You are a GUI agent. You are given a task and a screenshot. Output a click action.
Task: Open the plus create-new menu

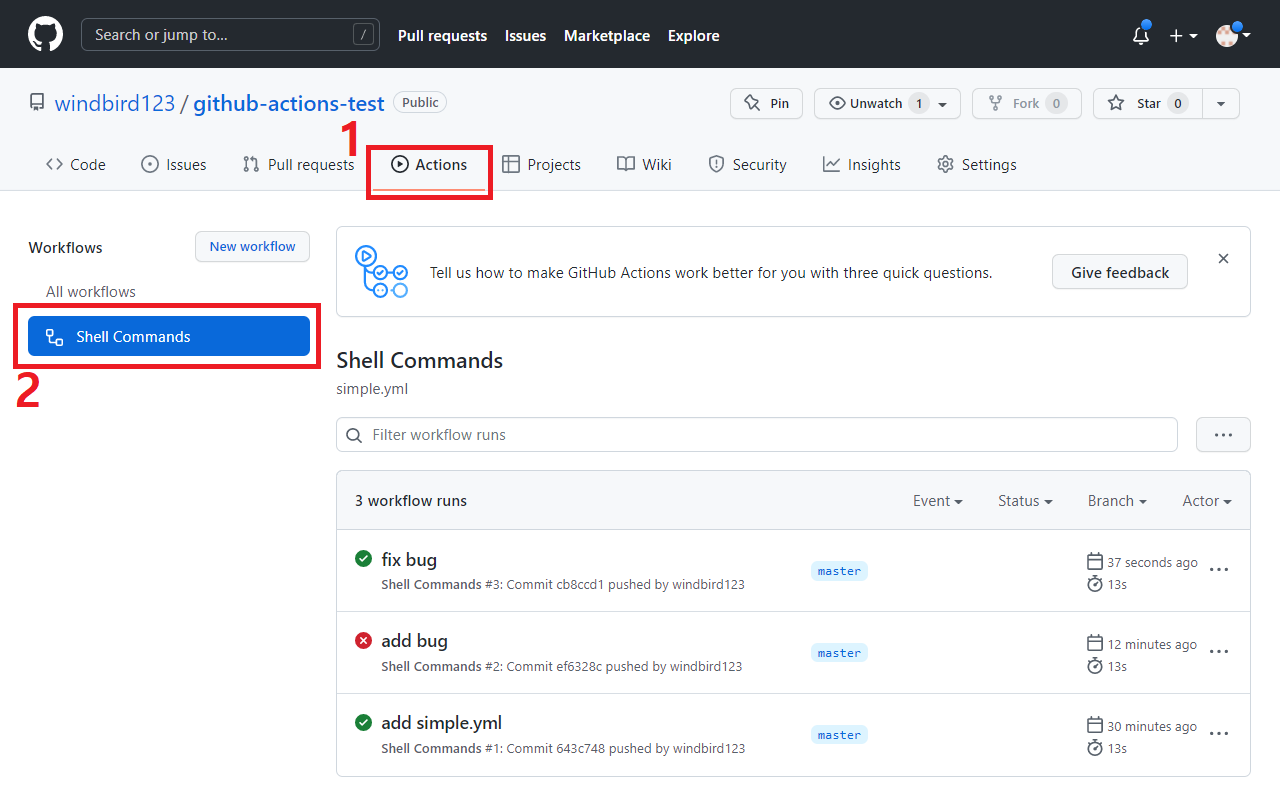1183,35
